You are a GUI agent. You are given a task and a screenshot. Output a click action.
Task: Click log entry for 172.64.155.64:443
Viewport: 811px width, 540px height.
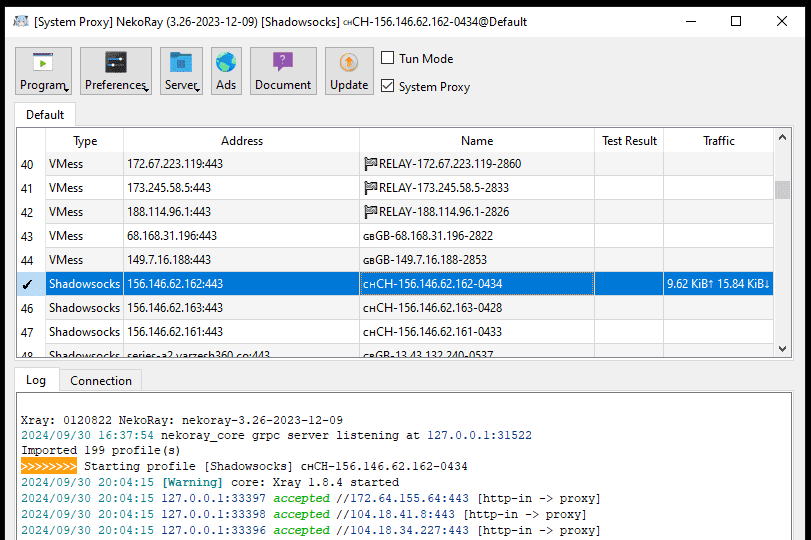click(x=311, y=498)
